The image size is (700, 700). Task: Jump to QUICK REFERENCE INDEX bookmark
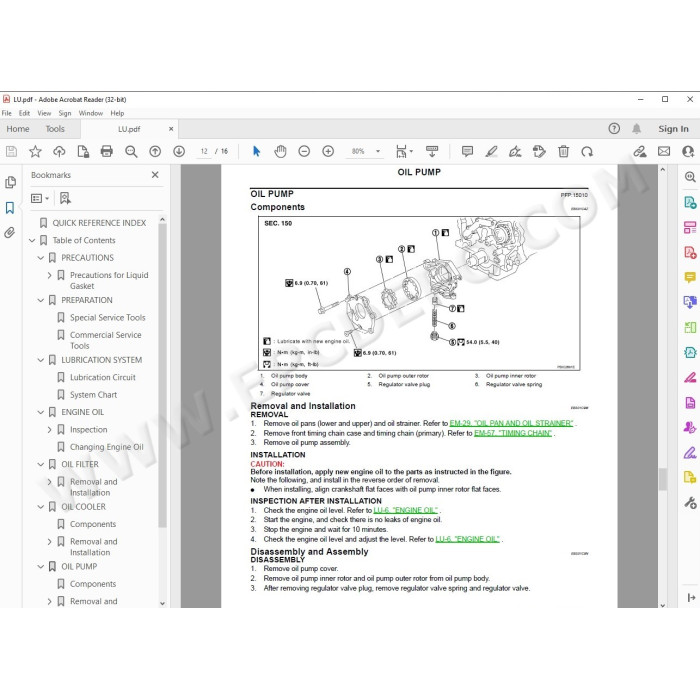(99, 223)
